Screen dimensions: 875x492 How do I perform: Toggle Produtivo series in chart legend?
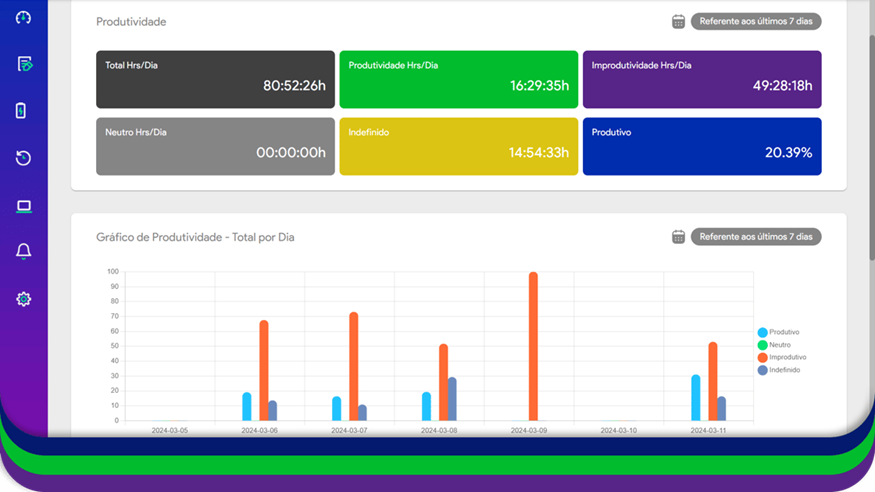point(783,332)
